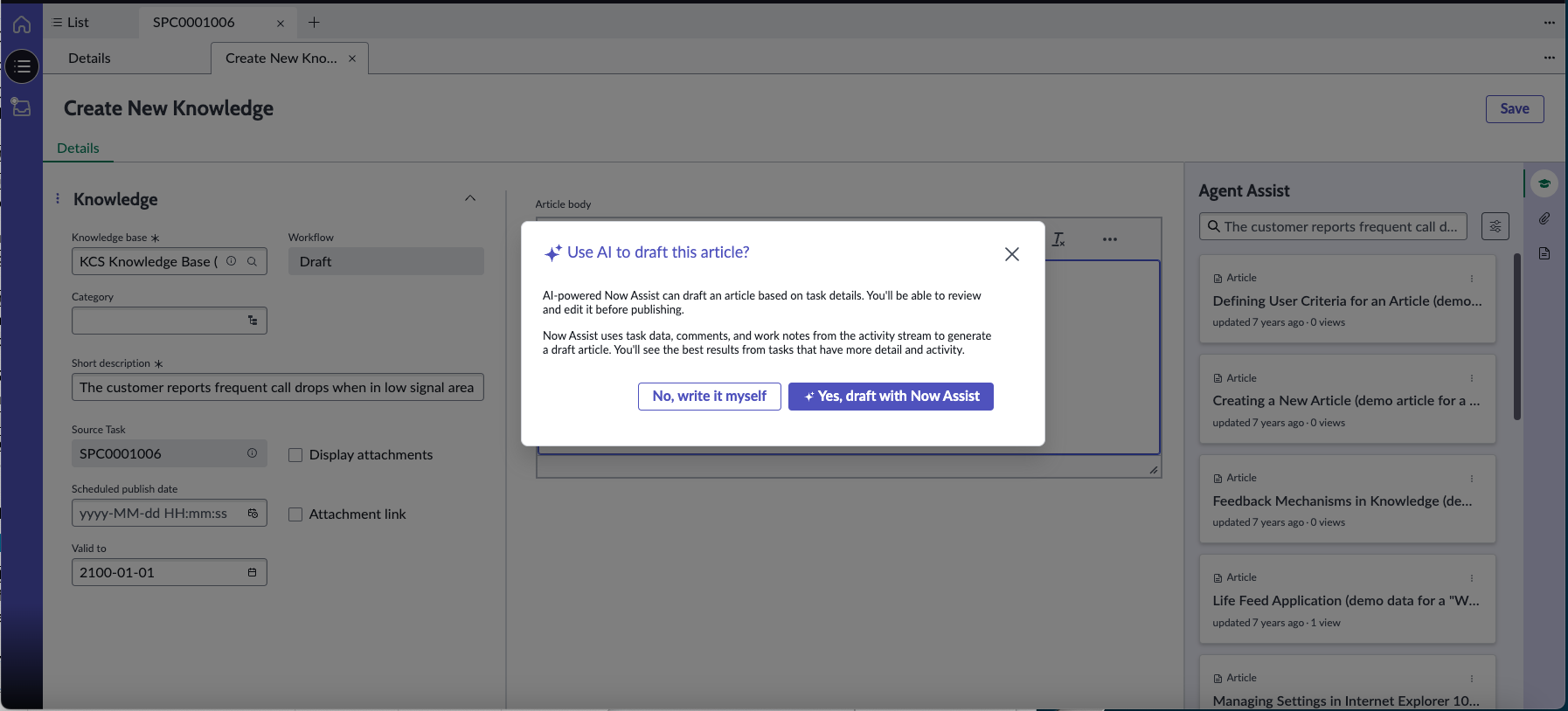The image size is (1568, 711).
Task: Preview Source Task info icon
Action: pyautogui.click(x=252, y=453)
